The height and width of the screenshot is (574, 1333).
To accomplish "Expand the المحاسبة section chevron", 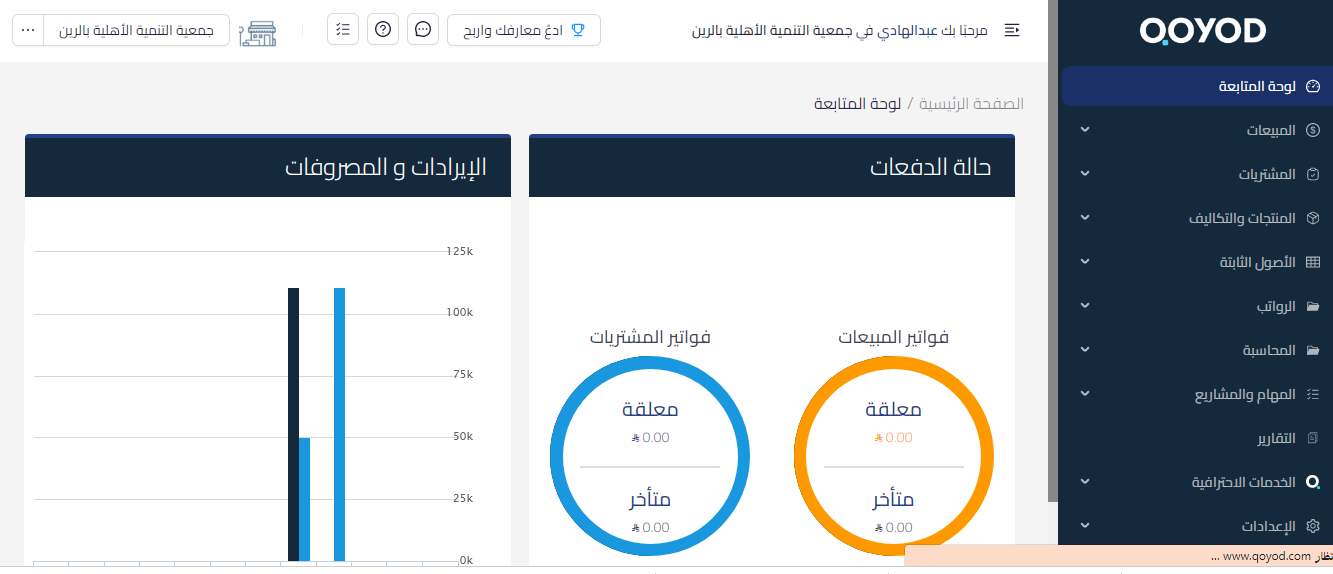I will 1085,350.
